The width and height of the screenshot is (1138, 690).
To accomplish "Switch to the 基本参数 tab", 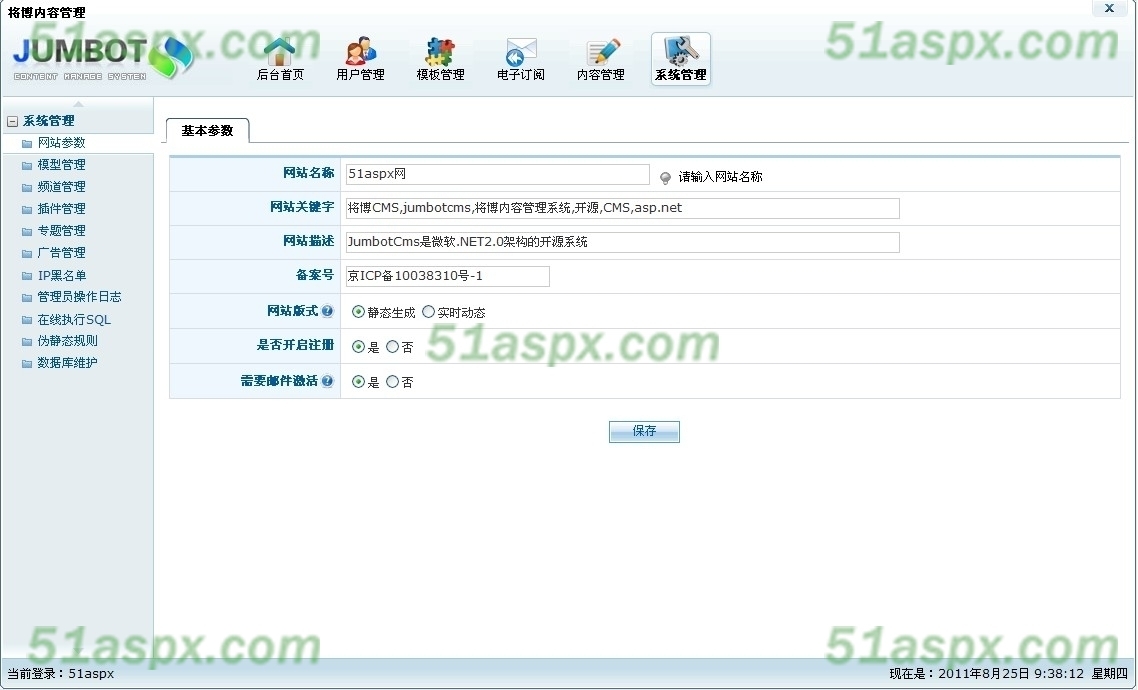I will pos(208,131).
